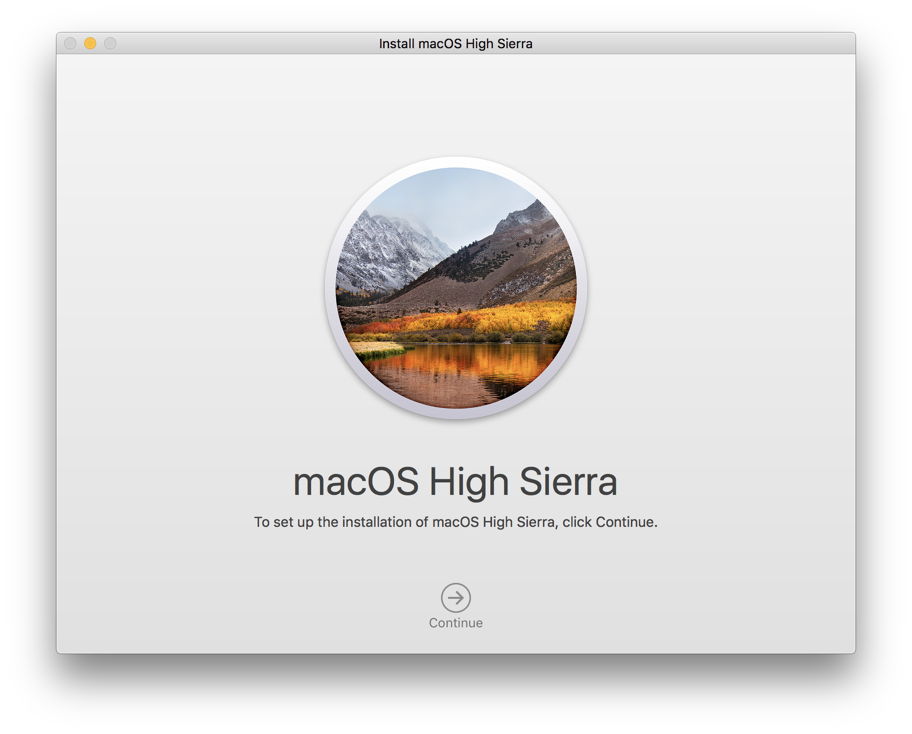The image size is (912, 734).
Task: Select the setup instruction sentence
Action: click(x=456, y=521)
